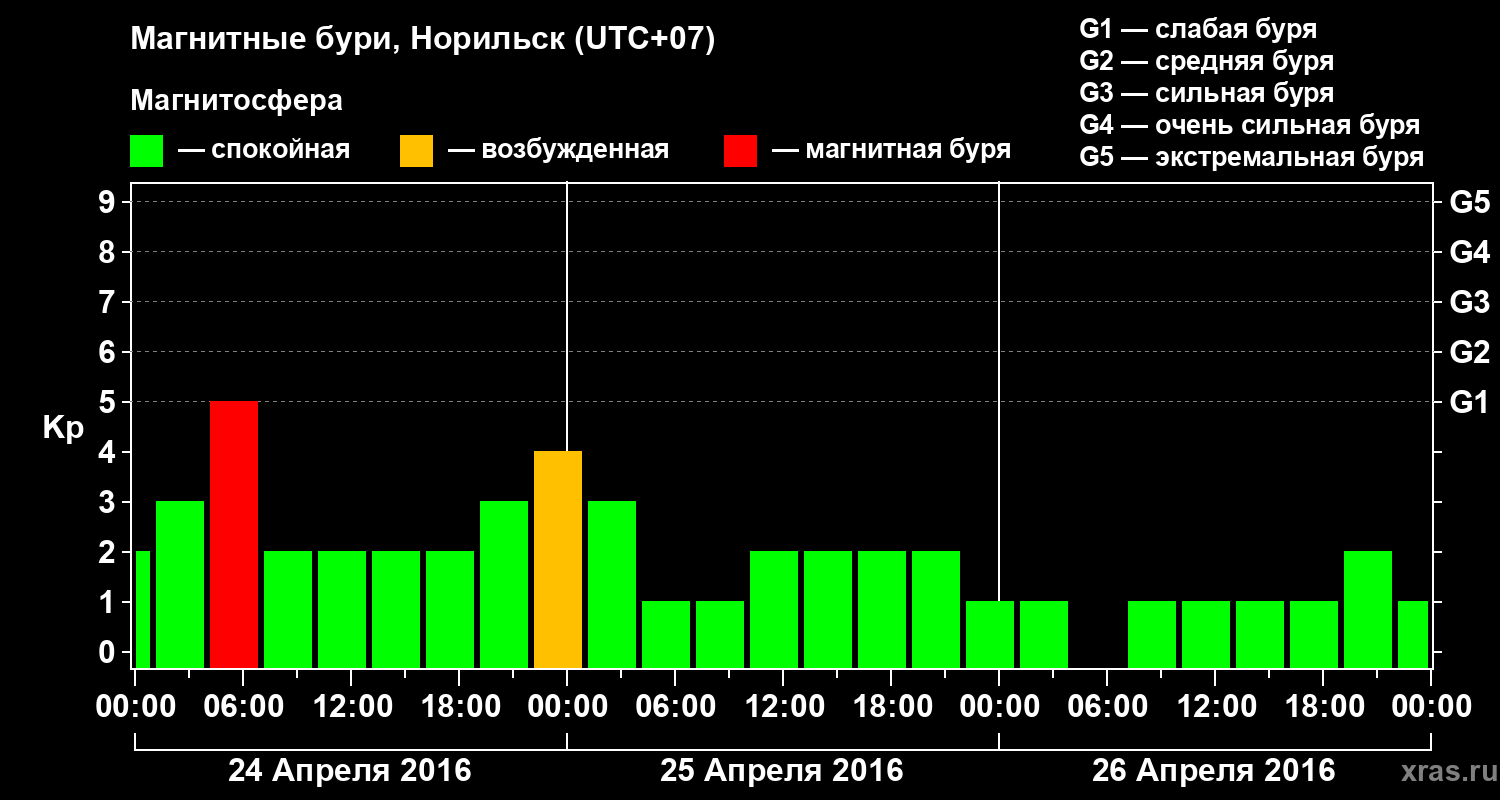Click the 'магнитная буря' legend text

tap(907, 151)
